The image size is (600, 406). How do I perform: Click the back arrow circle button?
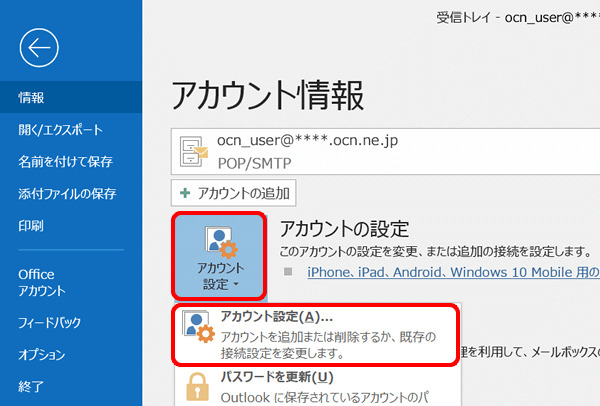pos(39,48)
